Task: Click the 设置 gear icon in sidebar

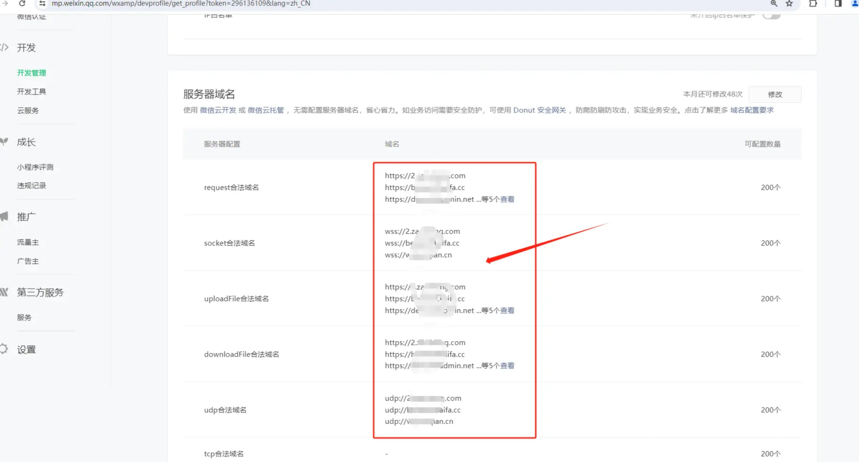Action: pyautogui.click(x=4, y=349)
